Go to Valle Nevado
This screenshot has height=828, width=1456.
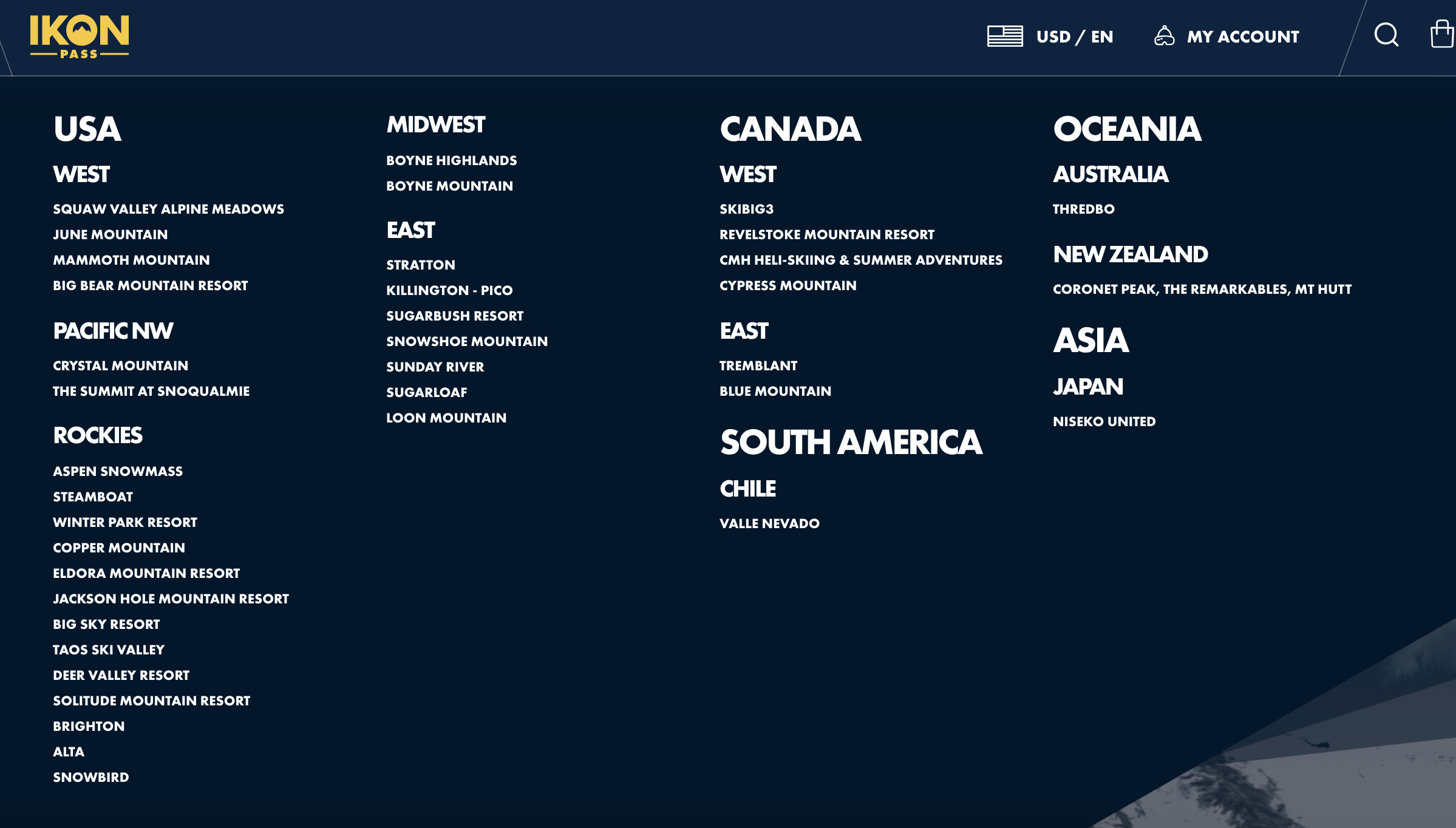pos(769,524)
